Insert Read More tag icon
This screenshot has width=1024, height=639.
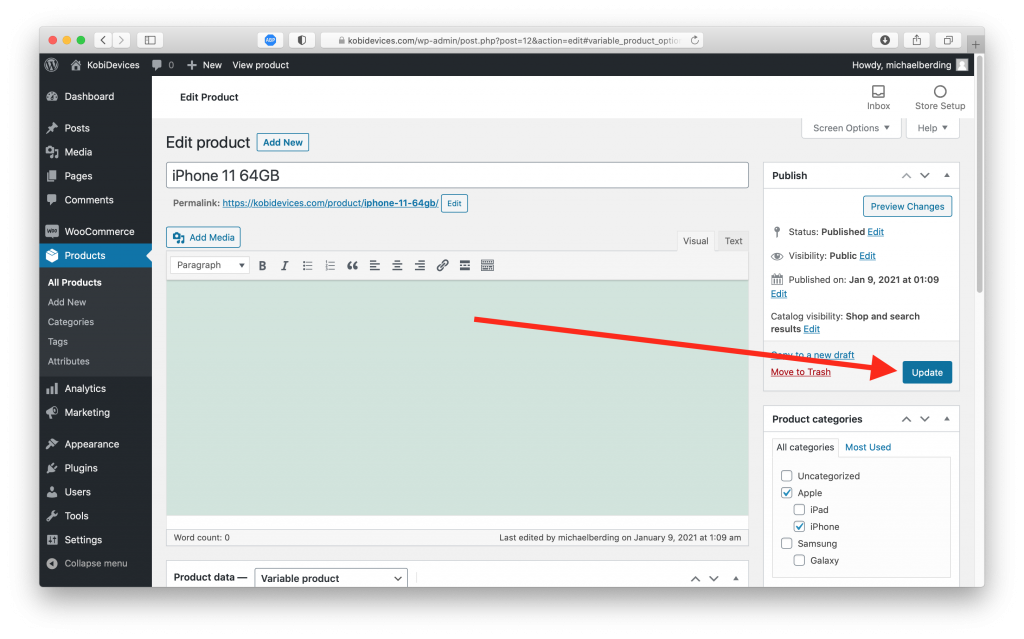(x=465, y=265)
